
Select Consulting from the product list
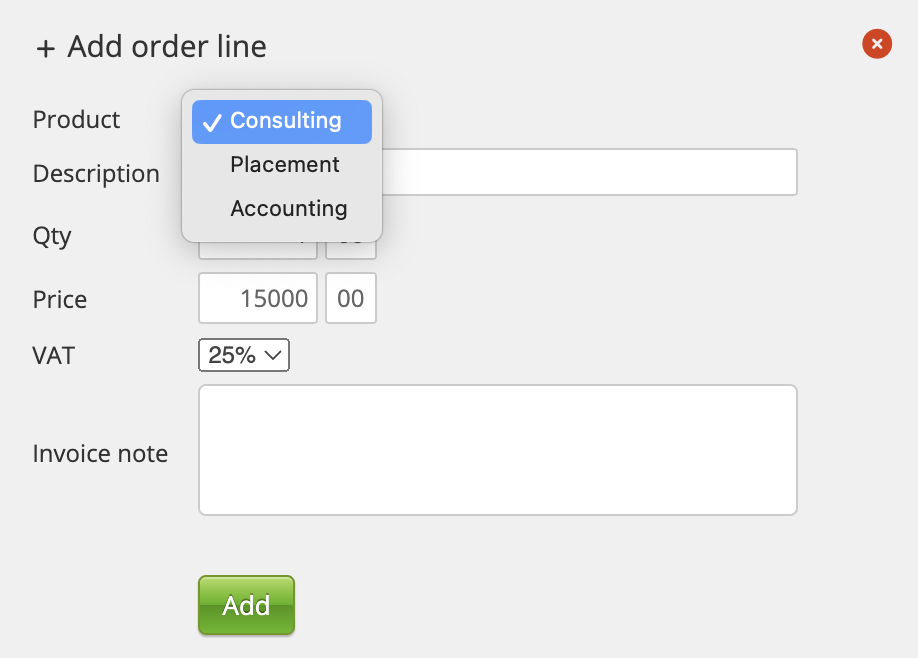tap(285, 121)
